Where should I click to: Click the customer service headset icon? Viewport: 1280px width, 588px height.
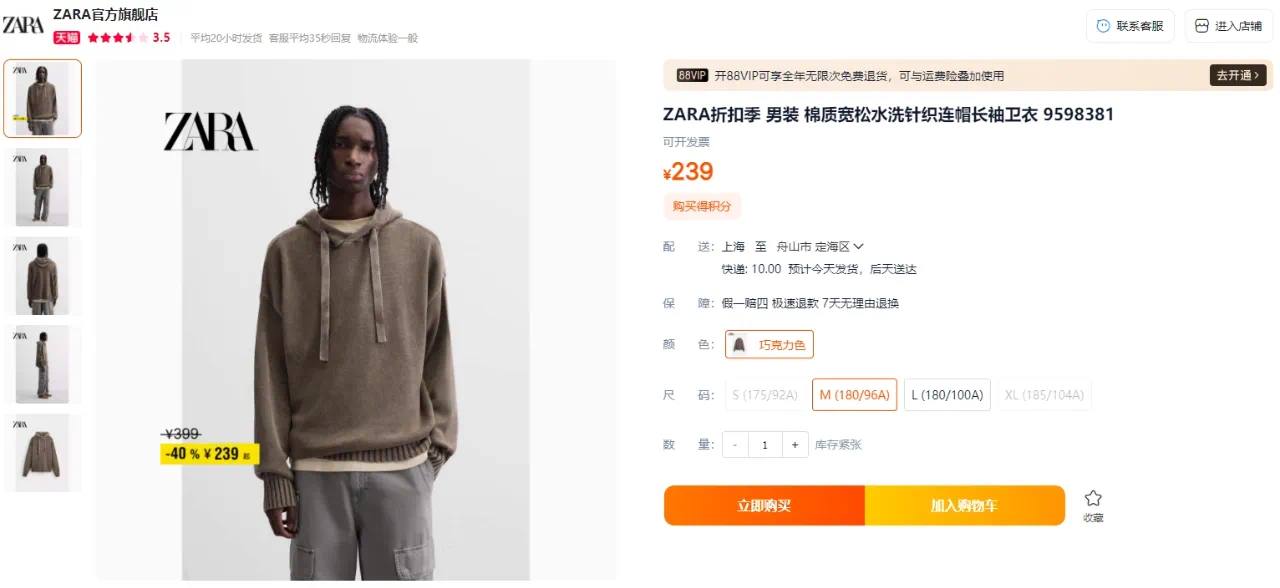pyautogui.click(x=1103, y=26)
